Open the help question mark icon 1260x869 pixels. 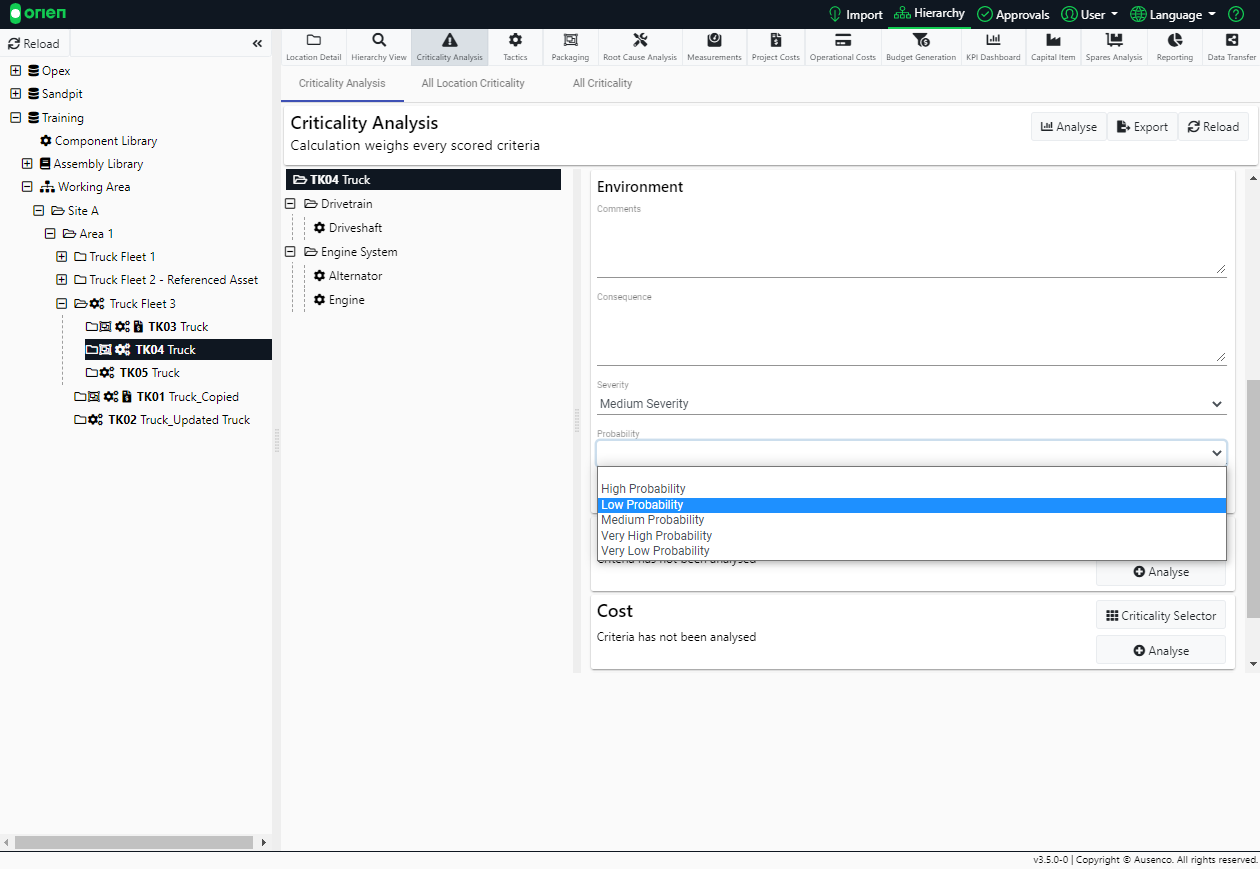pos(1236,14)
